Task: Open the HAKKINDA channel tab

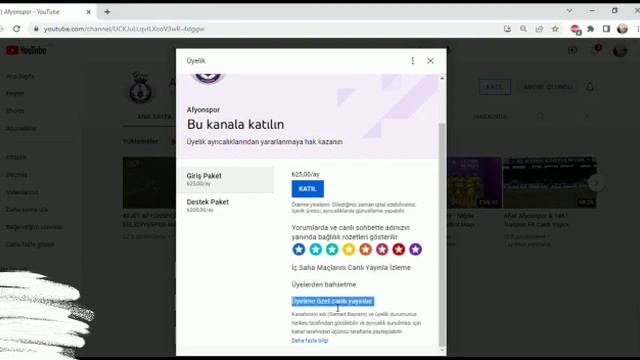Action: coord(490,117)
